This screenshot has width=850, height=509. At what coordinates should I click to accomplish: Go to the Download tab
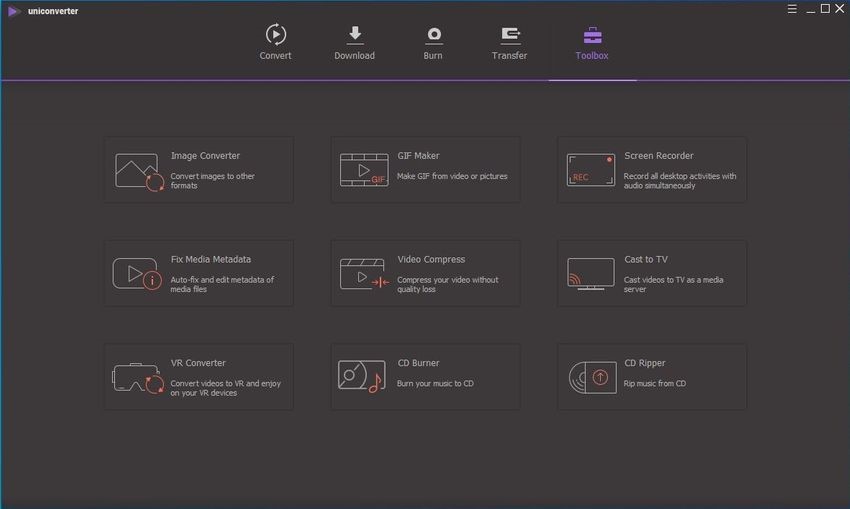[x=354, y=43]
